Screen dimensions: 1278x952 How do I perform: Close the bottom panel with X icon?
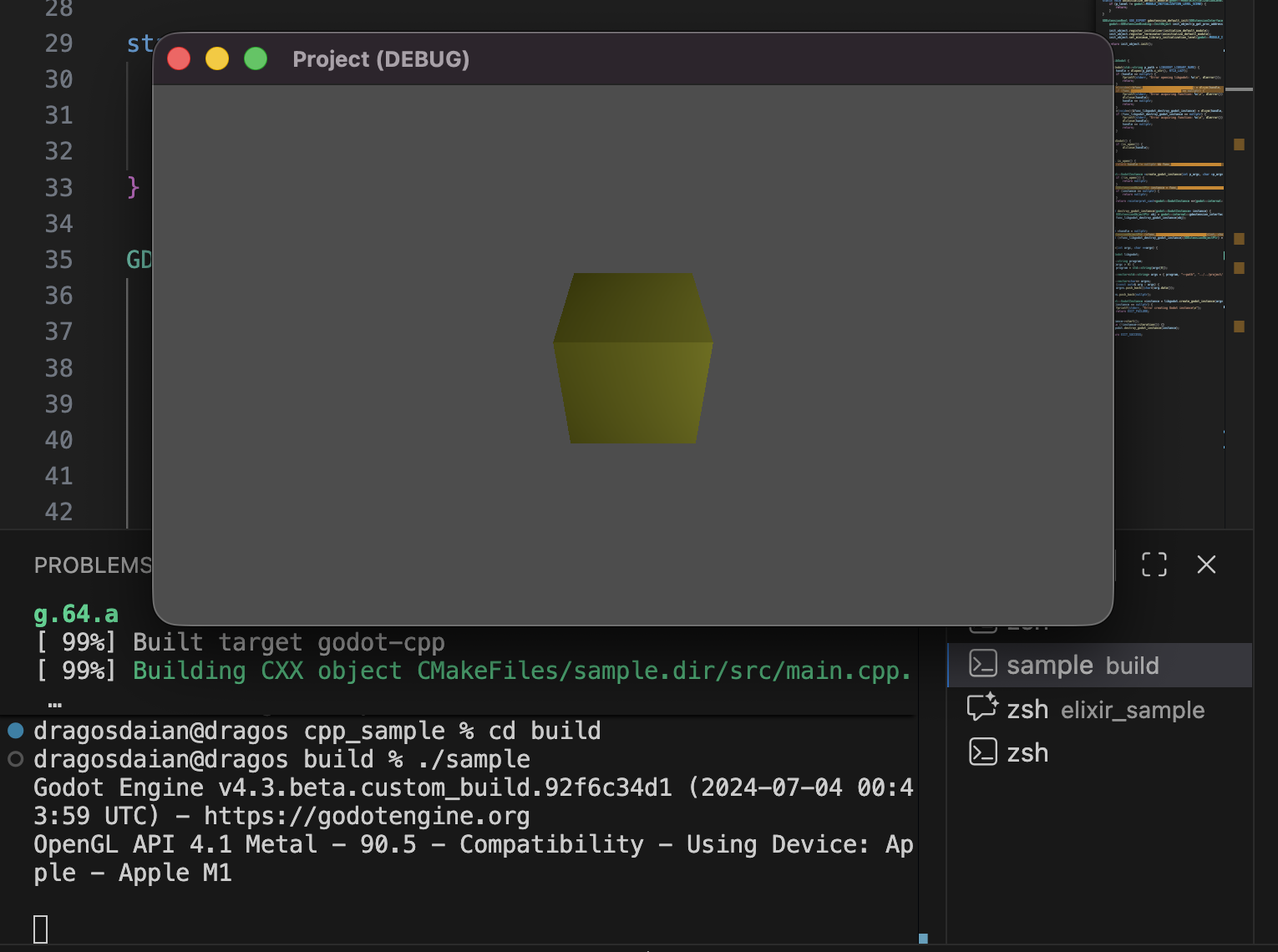(1206, 565)
